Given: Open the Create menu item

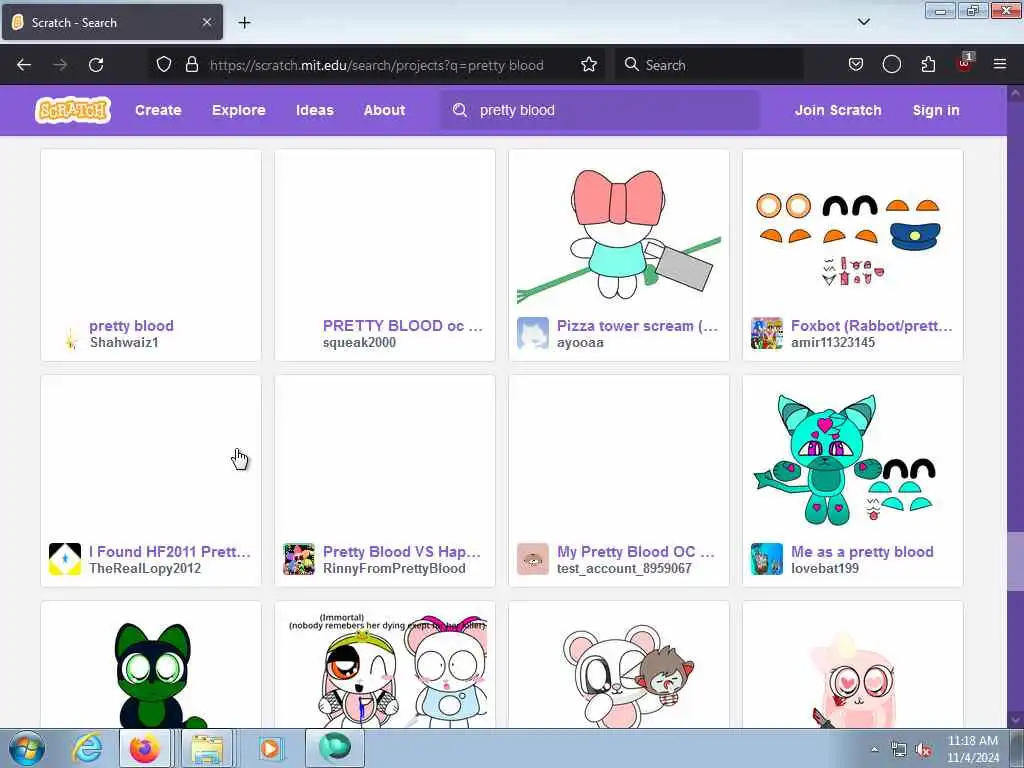Looking at the screenshot, I should click(158, 110).
